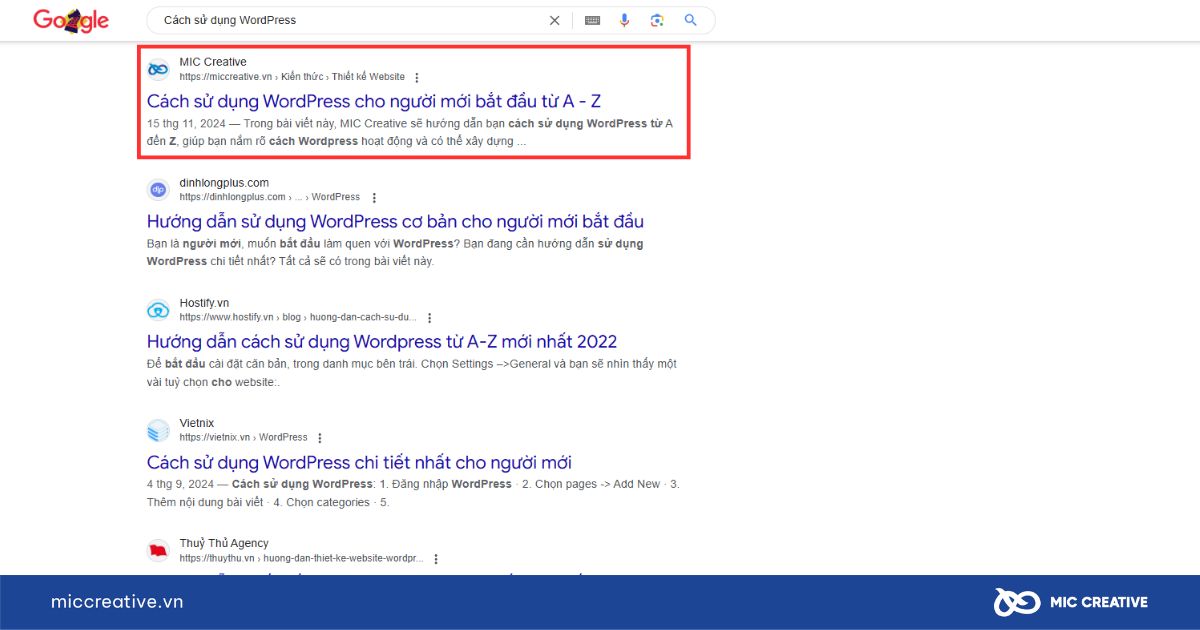Start voice search with microphone icon
Image resolution: width=1200 pixels, height=630 pixels.
625,20
